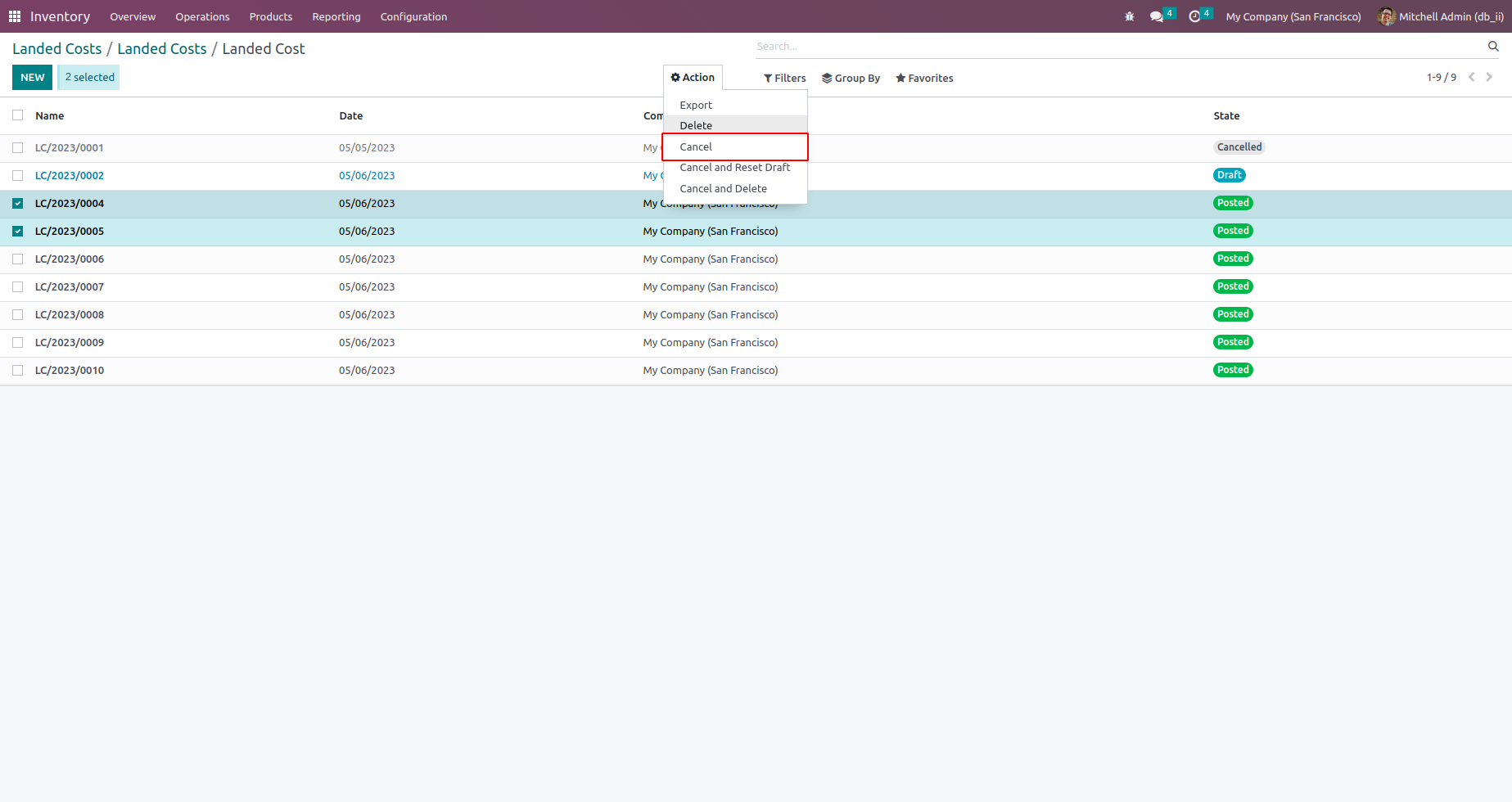Screen dimensions: 1512x802
Task: Open record LC/2023/0004
Action: point(70,204)
